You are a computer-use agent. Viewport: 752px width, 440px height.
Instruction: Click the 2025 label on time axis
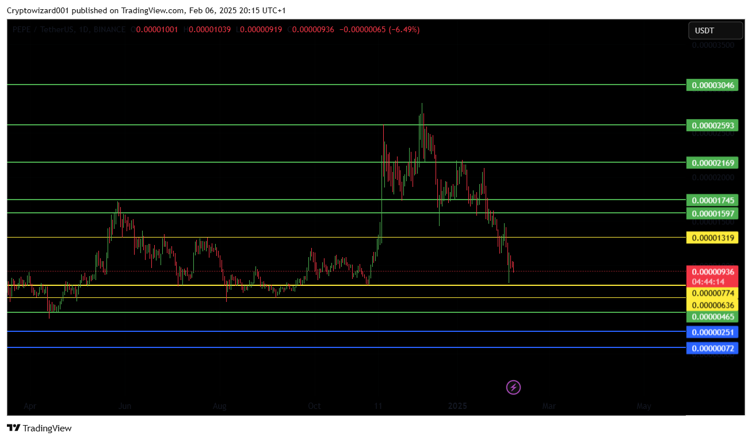[457, 407]
